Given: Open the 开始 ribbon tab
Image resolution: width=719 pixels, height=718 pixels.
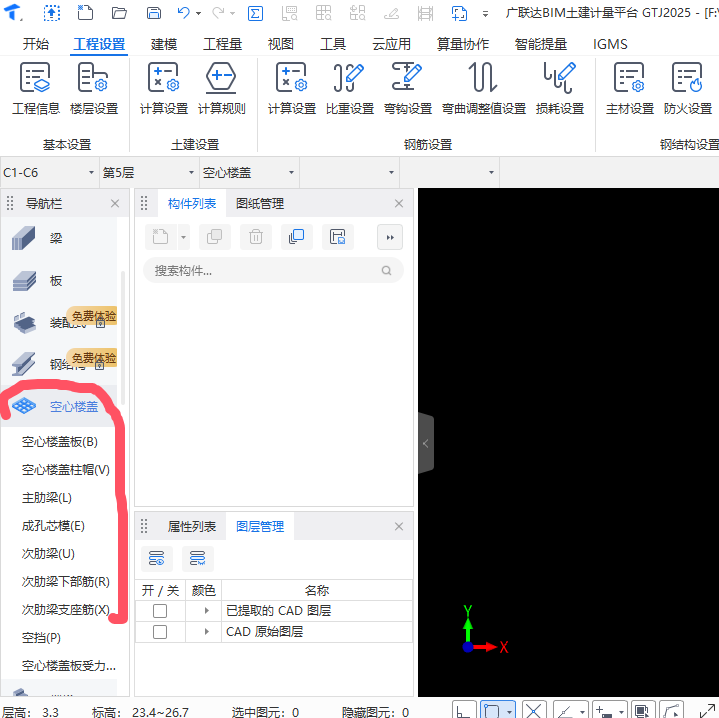Looking at the screenshot, I should pyautogui.click(x=35, y=44).
